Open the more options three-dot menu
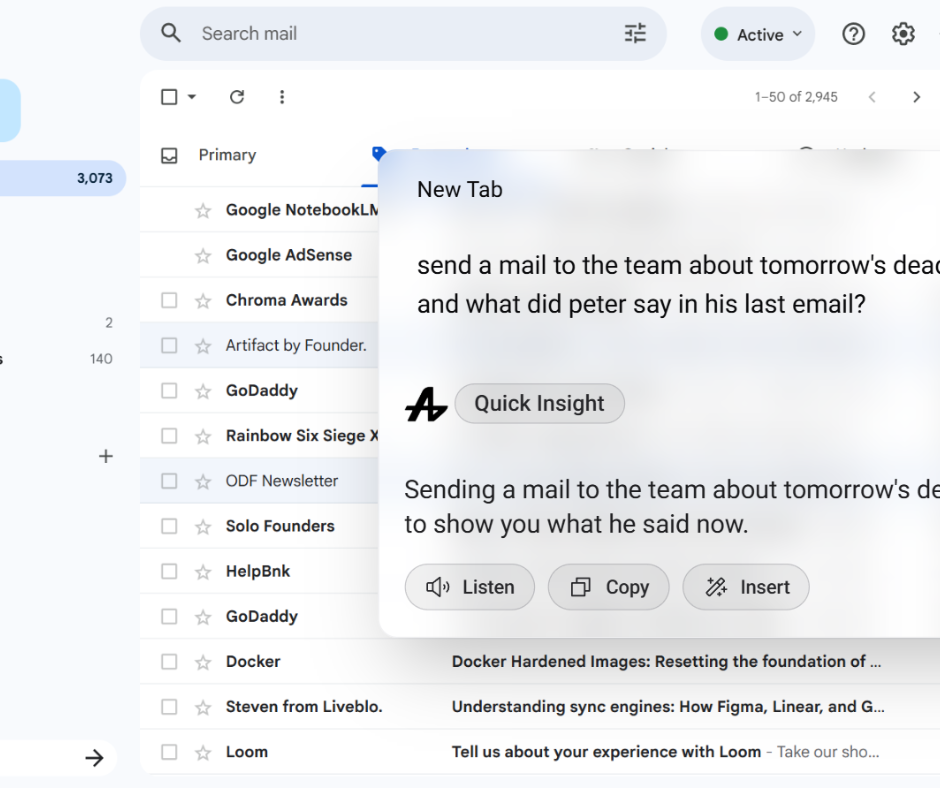 pos(282,97)
